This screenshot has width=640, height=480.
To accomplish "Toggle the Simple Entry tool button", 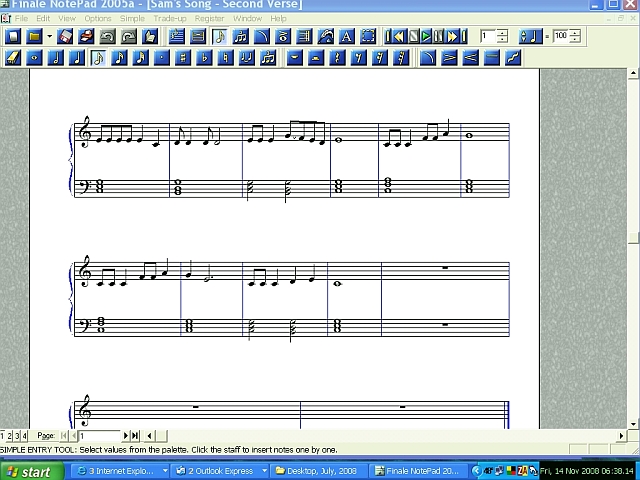I will pyautogui.click(x=220, y=36).
